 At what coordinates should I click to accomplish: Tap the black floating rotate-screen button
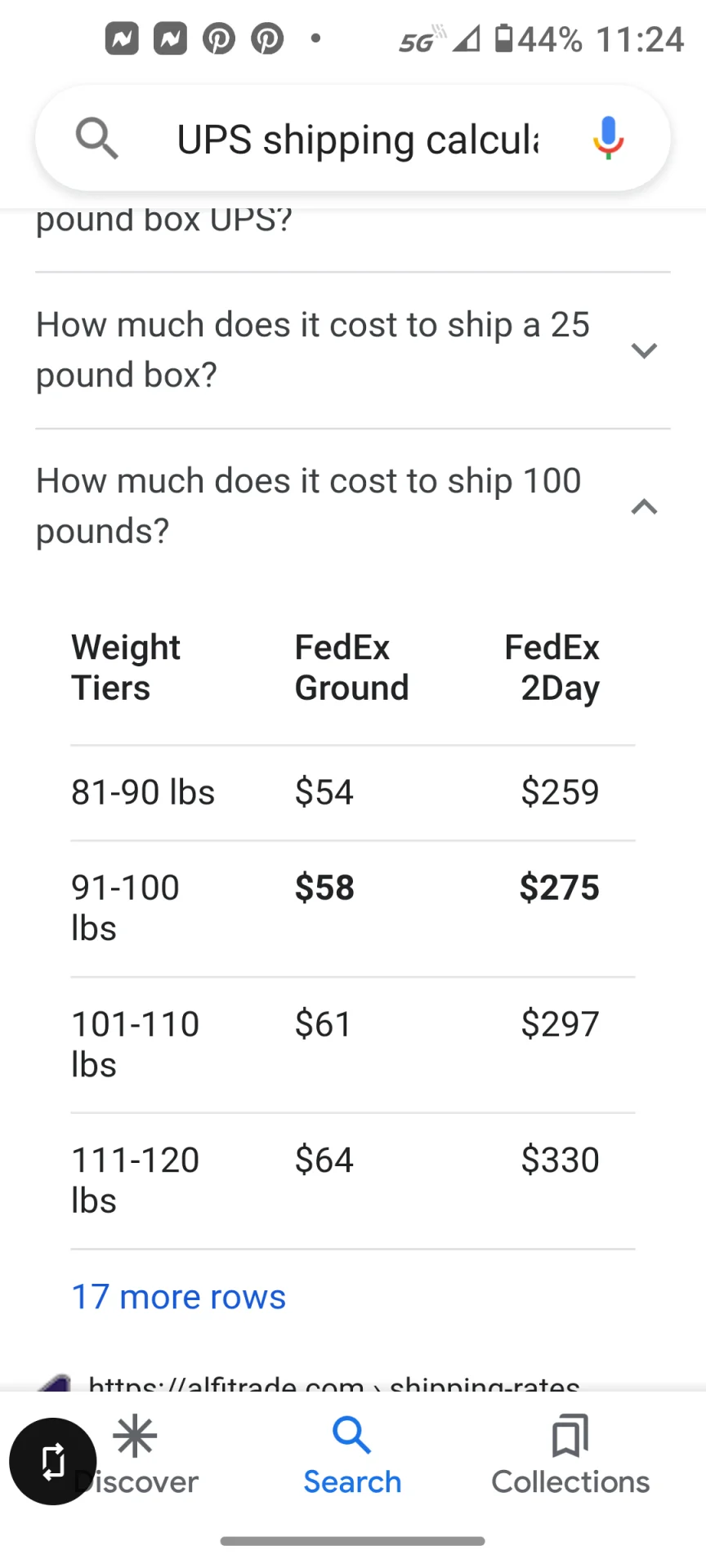click(x=53, y=1461)
